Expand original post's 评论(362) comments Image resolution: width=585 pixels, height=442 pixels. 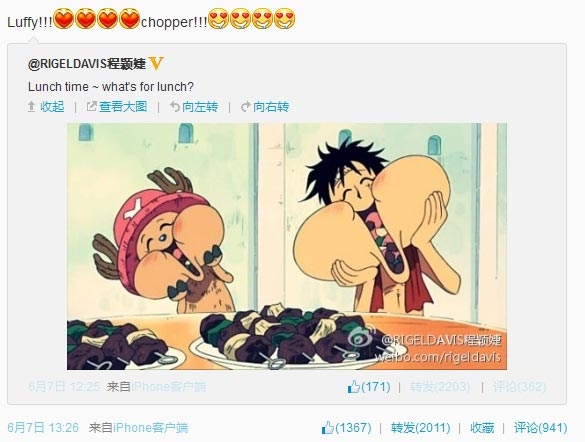tap(519, 386)
